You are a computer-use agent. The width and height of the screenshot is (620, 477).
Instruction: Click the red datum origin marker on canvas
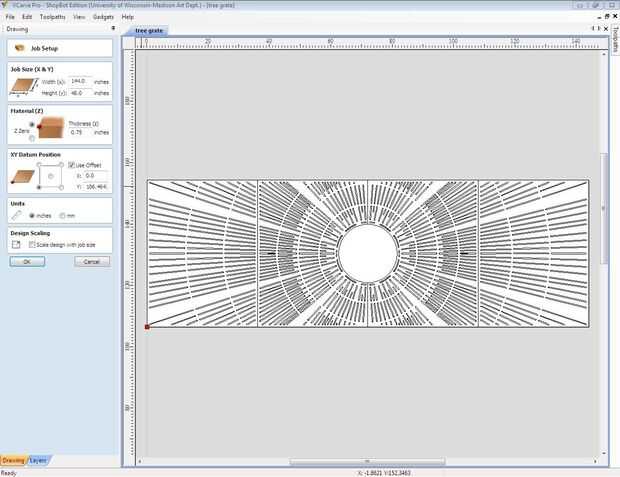click(x=147, y=327)
